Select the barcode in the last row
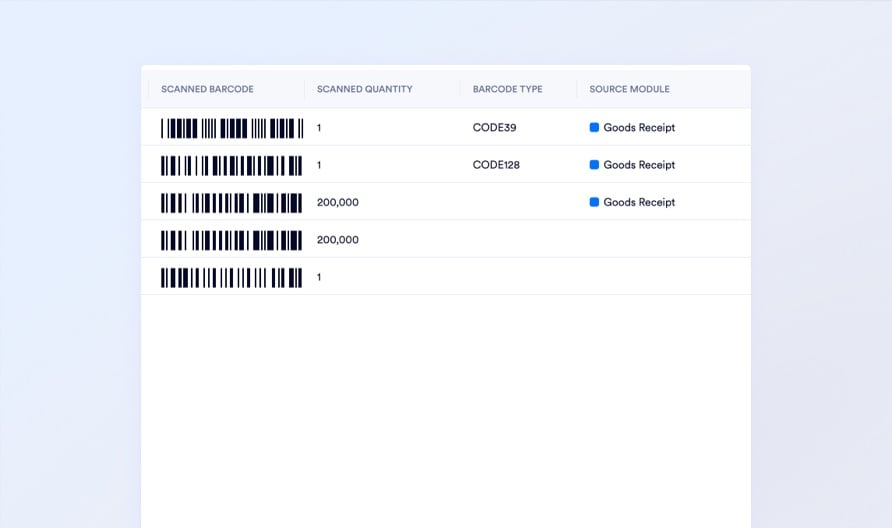Viewport: 892px width, 528px height. click(232, 278)
